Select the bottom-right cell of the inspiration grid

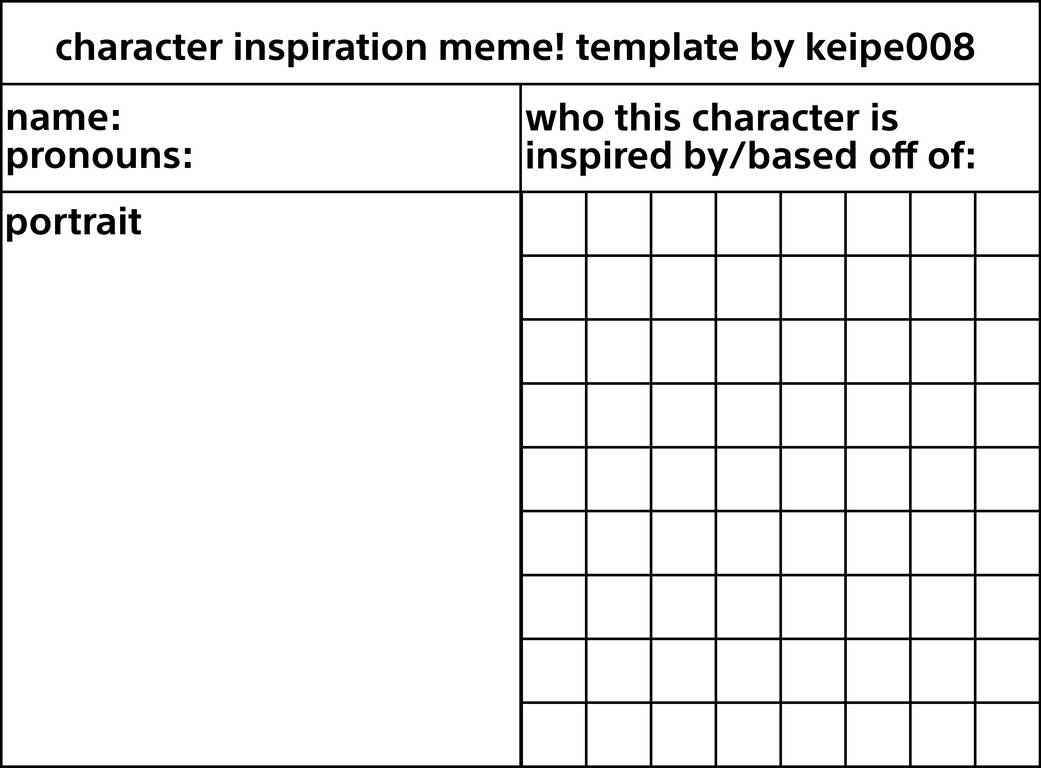1007,735
